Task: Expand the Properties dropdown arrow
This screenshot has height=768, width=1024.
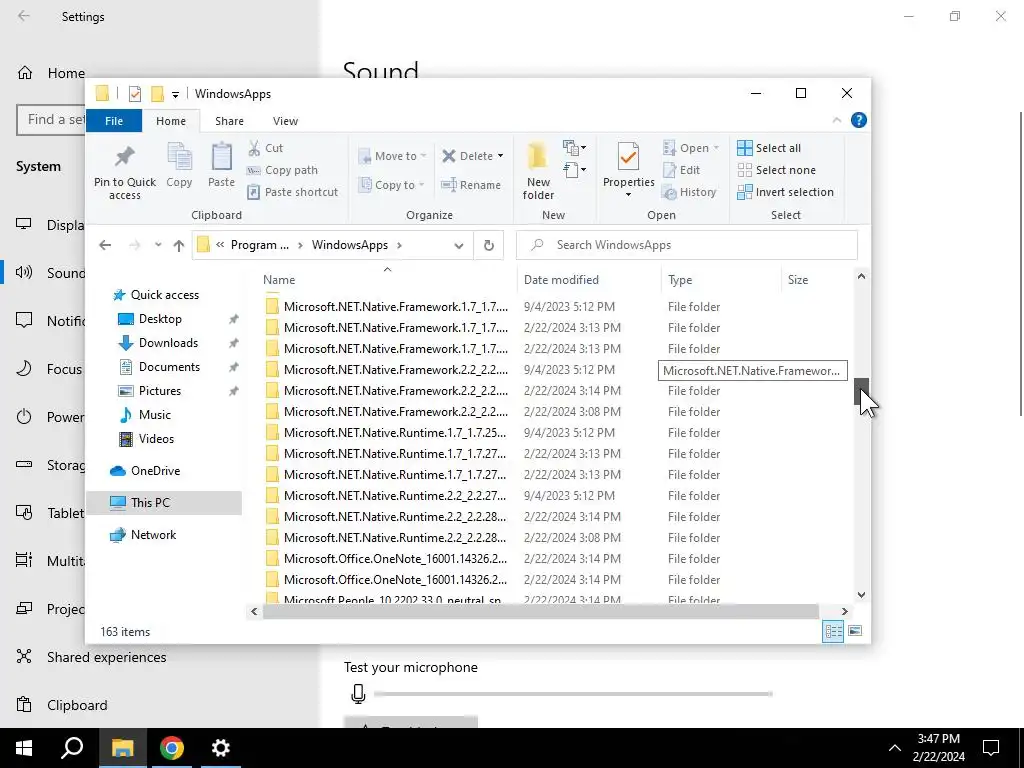Action: (x=628, y=195)
